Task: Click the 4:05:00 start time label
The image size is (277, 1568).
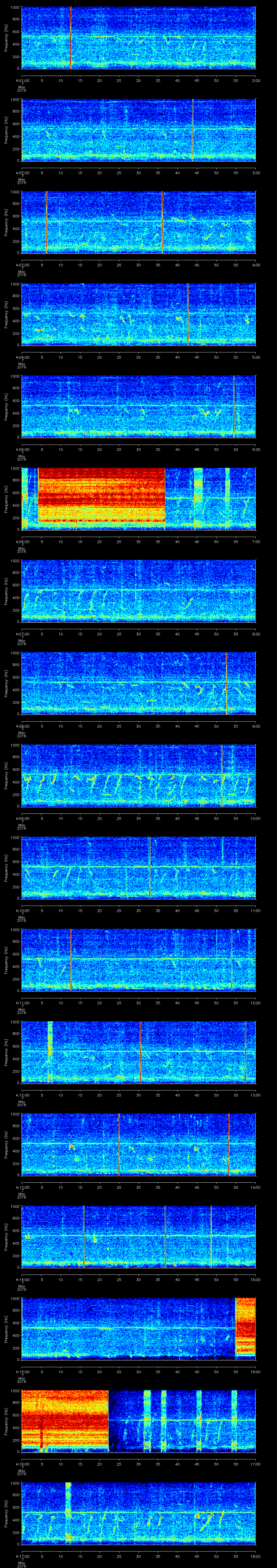Action: (x=22, y=449)
